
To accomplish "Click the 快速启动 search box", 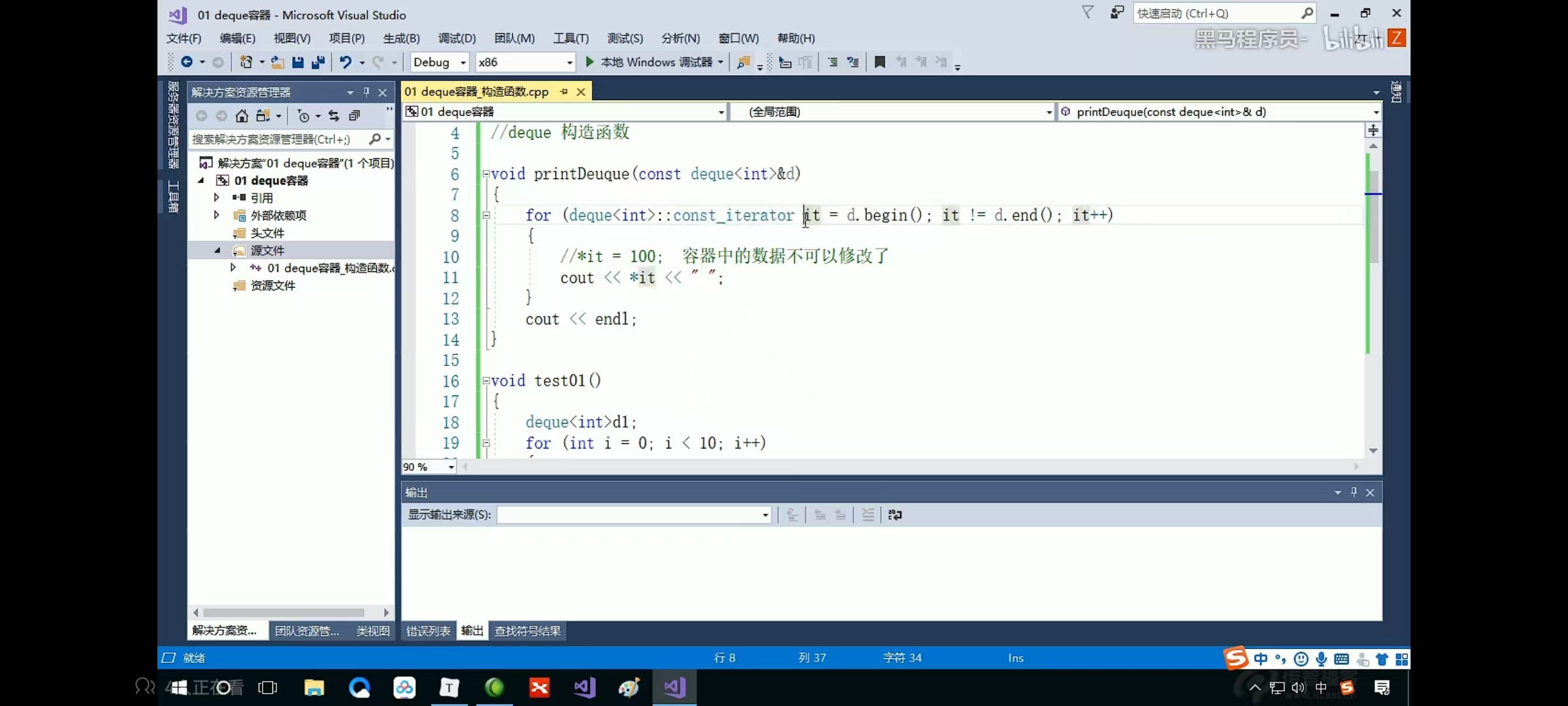I will coord(1215,13).
